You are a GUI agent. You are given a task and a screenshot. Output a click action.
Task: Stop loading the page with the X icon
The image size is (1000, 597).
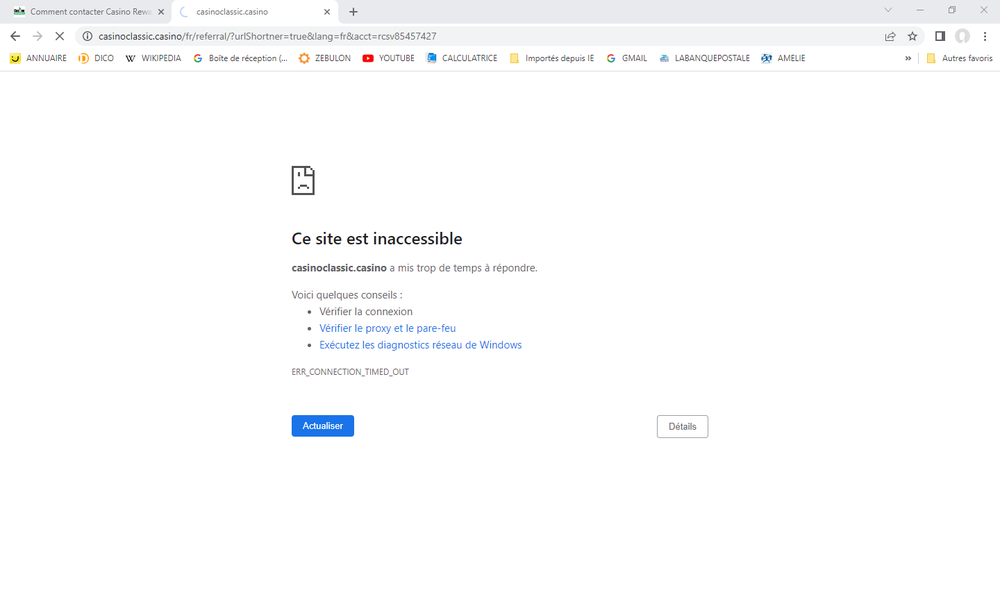60,36
